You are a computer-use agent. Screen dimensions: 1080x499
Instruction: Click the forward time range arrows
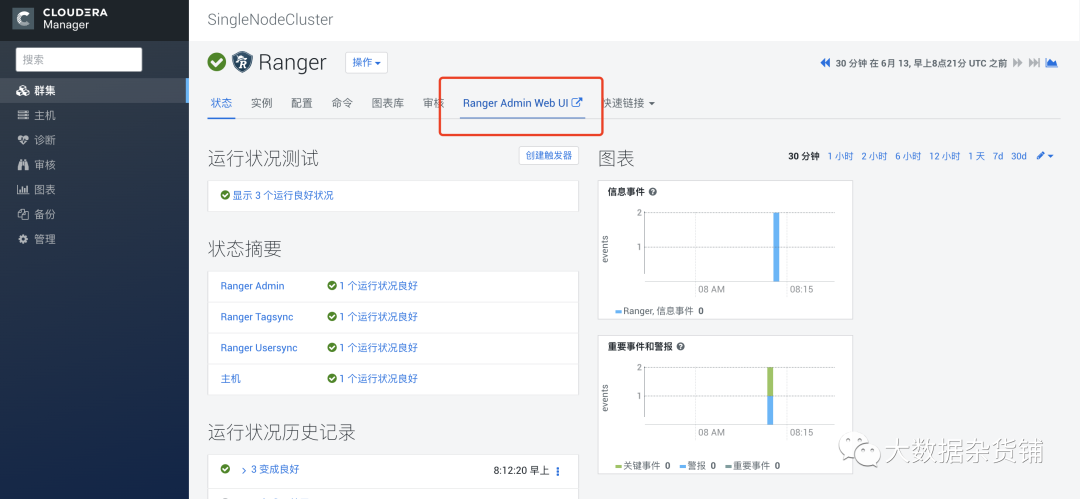(1017, 63)
